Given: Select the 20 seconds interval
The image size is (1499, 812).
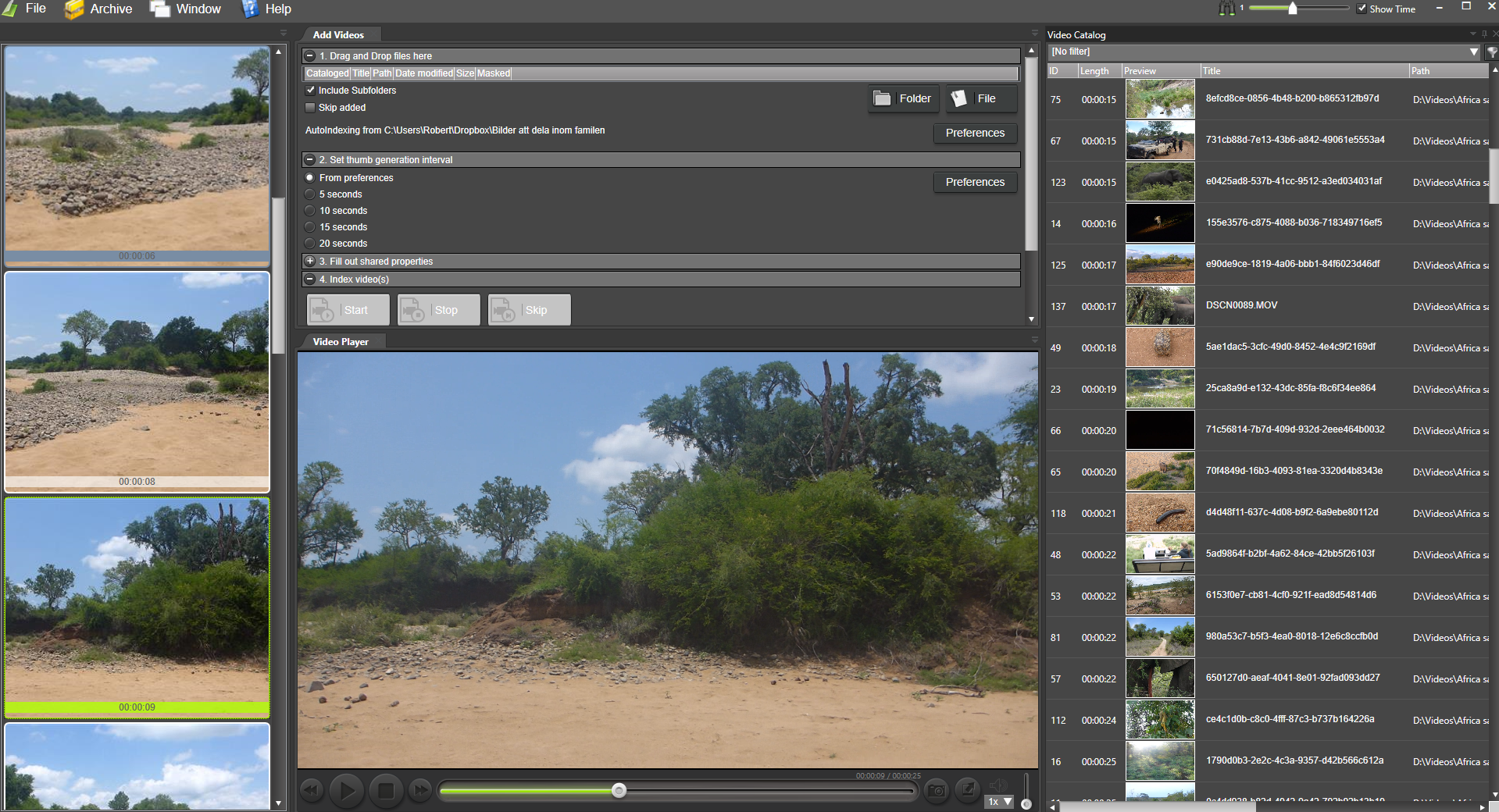Looking at the screenshot, I should click(310, 243).
